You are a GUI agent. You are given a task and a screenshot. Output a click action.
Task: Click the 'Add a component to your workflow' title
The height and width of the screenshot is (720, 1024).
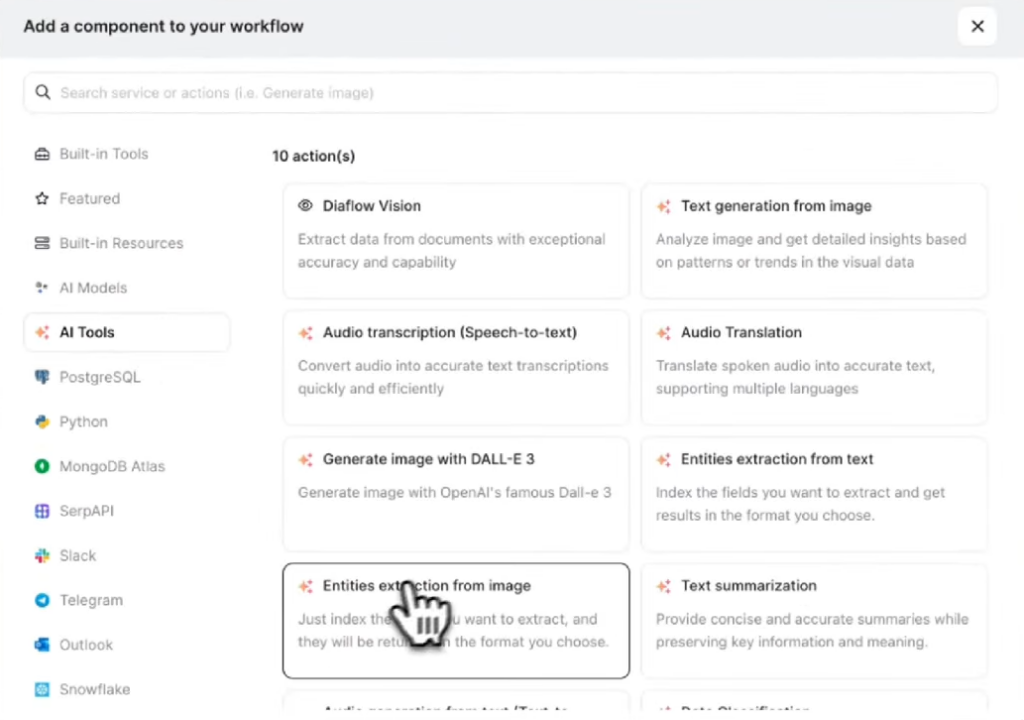(163, 26)
